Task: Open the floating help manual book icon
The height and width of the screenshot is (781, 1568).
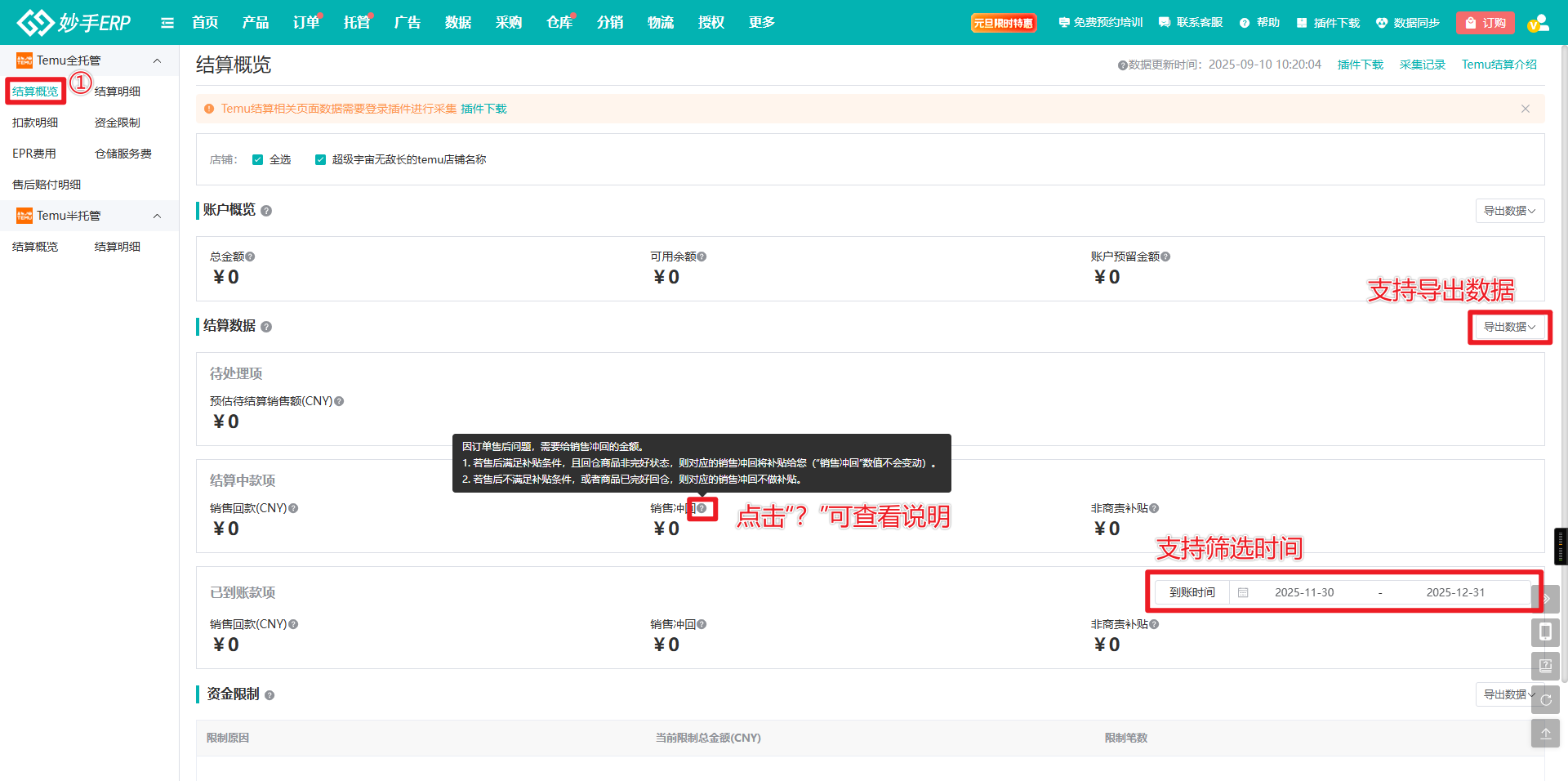Action: pyautogui.click(x=1545, y=666)
